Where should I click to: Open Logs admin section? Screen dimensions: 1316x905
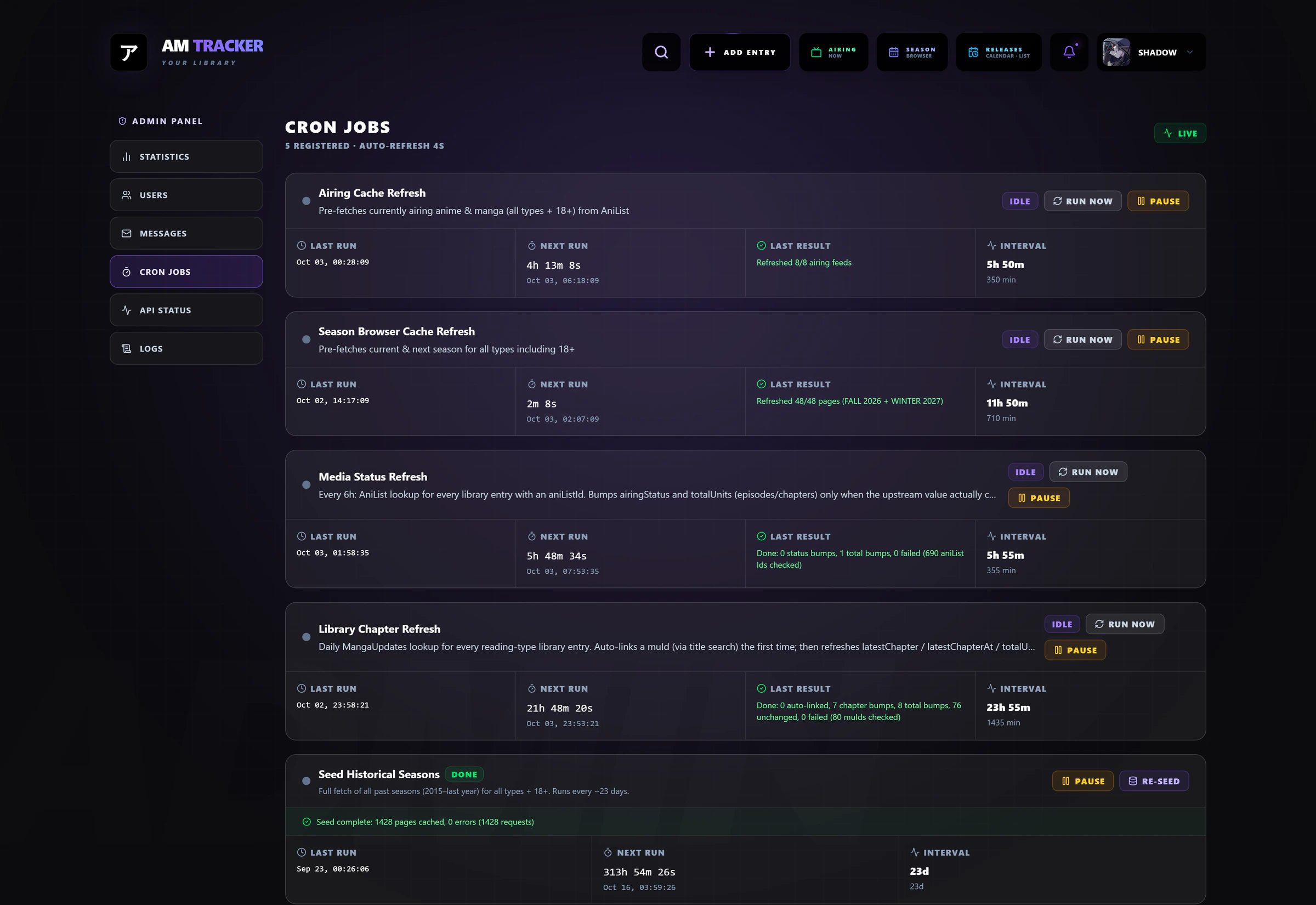(186, 348)
